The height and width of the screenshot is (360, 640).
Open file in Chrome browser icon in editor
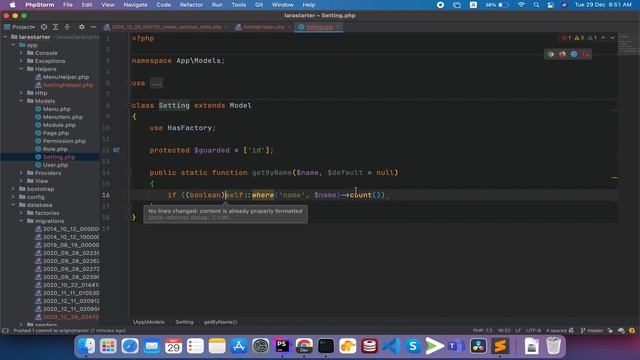pos(551,54)
